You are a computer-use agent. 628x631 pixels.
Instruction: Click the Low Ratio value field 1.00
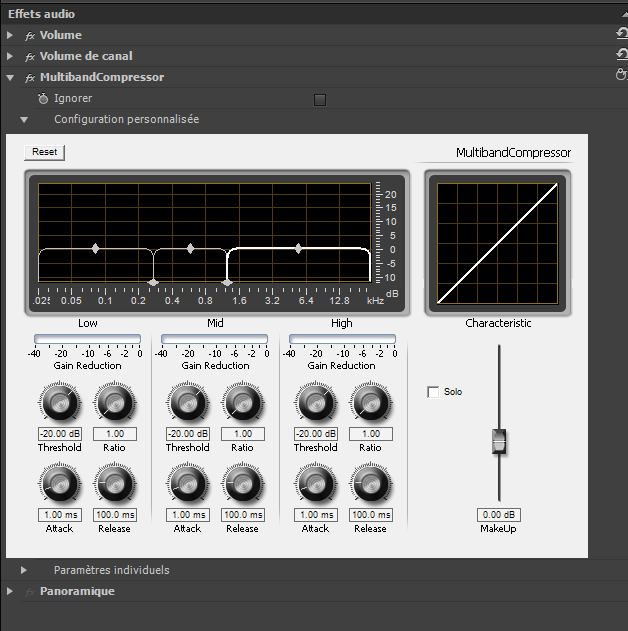pyautogui.click(x=115, y=434)
